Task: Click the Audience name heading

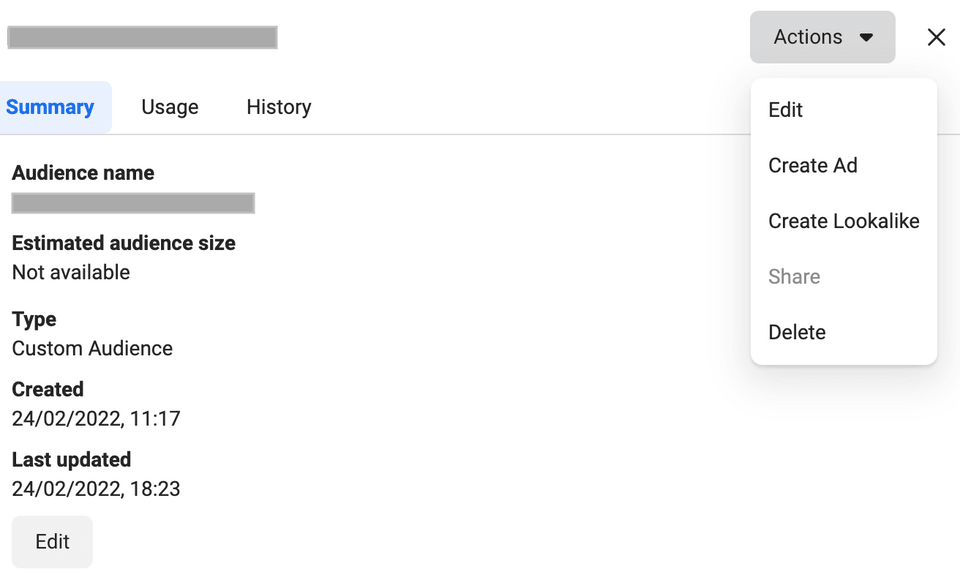Action: (x=83, y=173)
